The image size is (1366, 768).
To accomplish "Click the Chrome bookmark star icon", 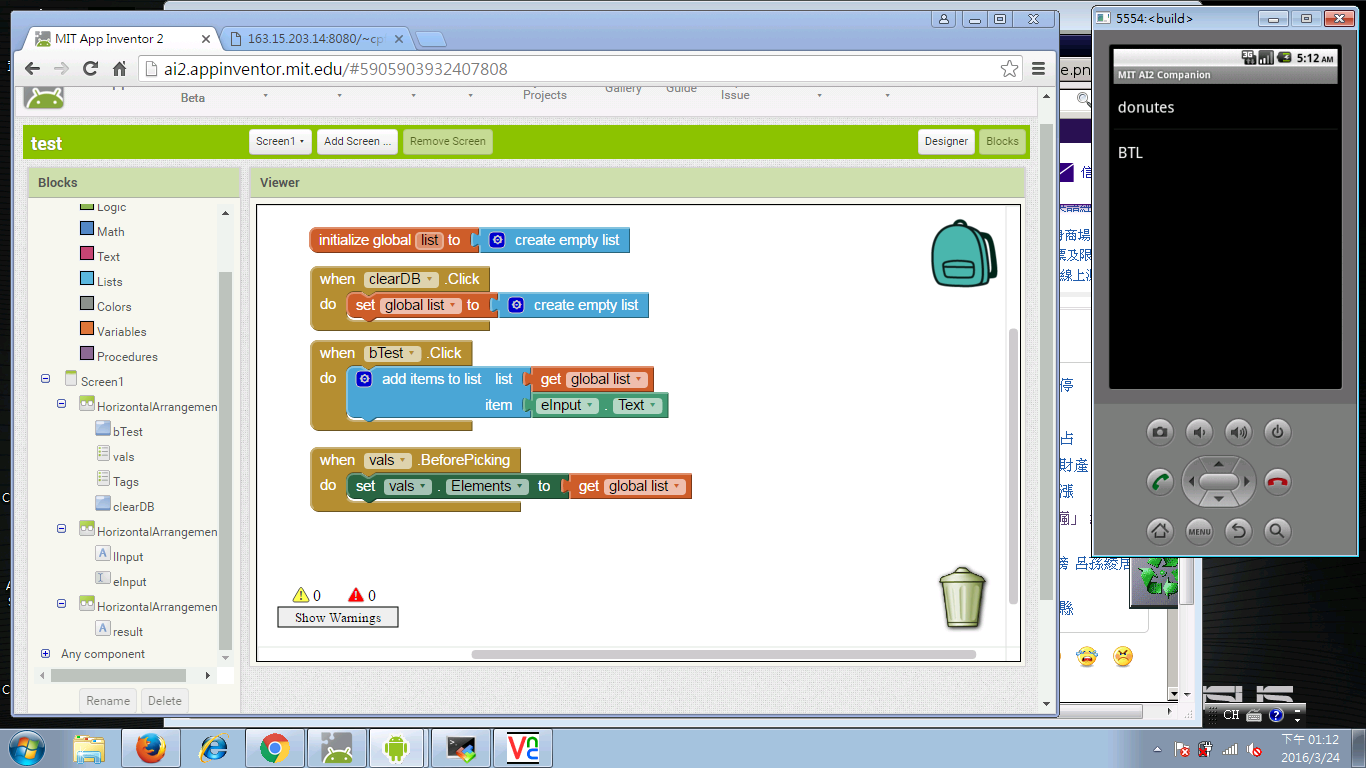I will (x=1009, y=69).
